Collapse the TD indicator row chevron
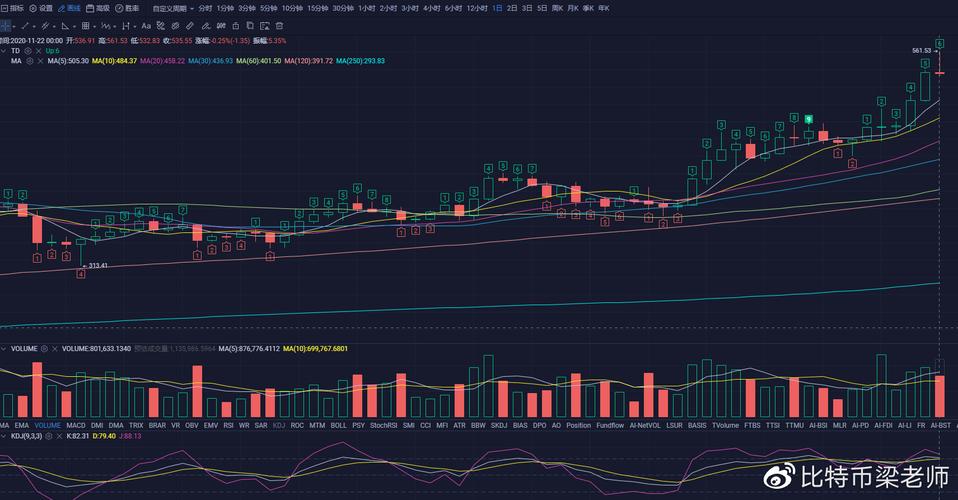The height and width of the screenshot is (500, 958). [x=4, y=51]
